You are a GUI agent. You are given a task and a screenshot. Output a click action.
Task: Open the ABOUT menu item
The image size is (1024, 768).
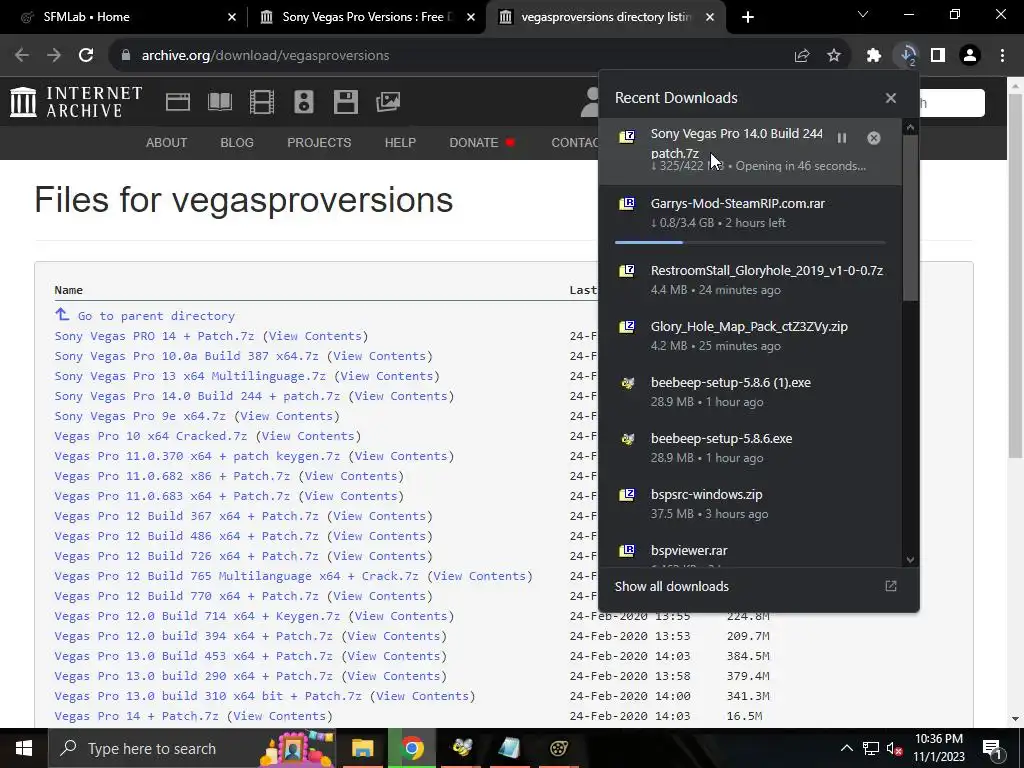pos(167,142)
